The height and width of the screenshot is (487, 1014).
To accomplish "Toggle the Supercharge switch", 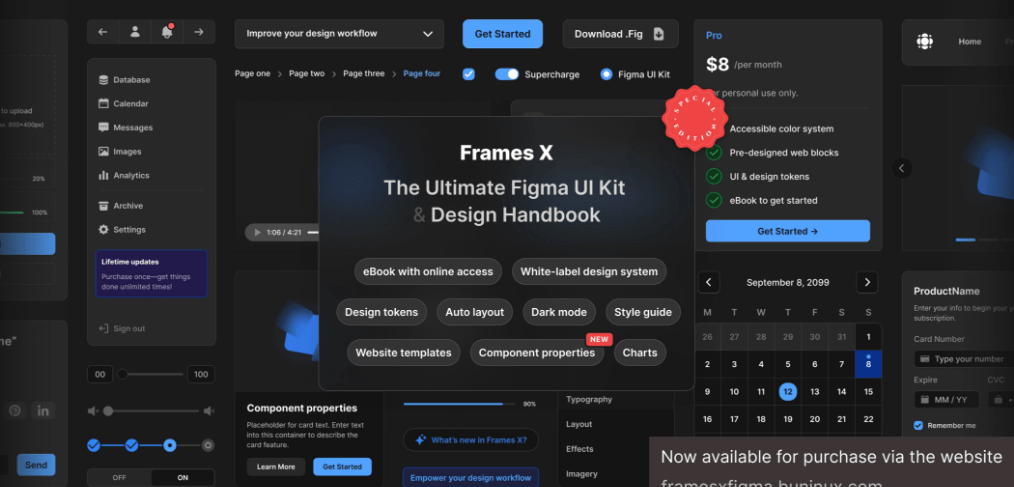I will click(507, 74).
